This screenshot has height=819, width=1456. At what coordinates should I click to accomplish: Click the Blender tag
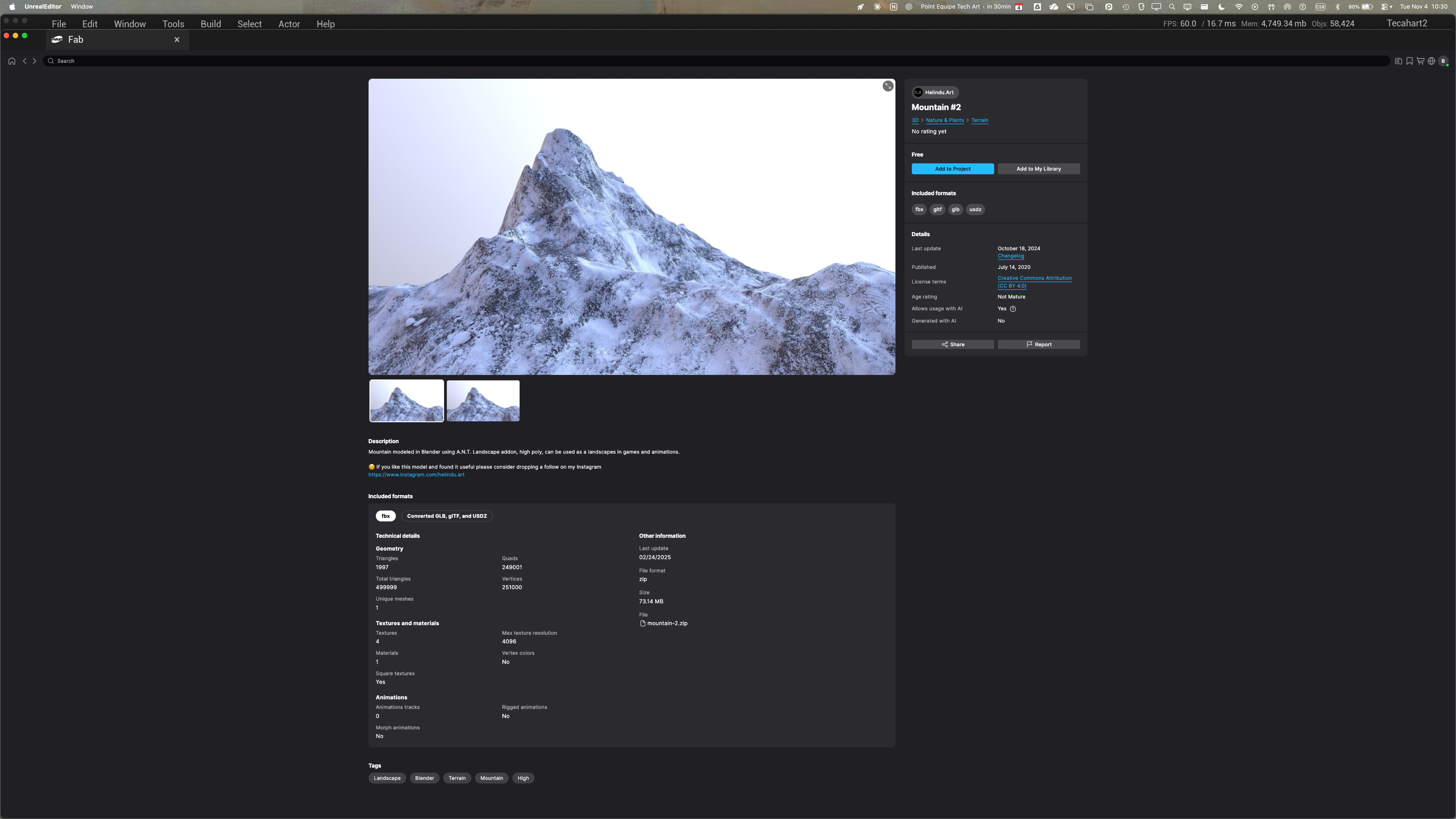pos(425,778)
